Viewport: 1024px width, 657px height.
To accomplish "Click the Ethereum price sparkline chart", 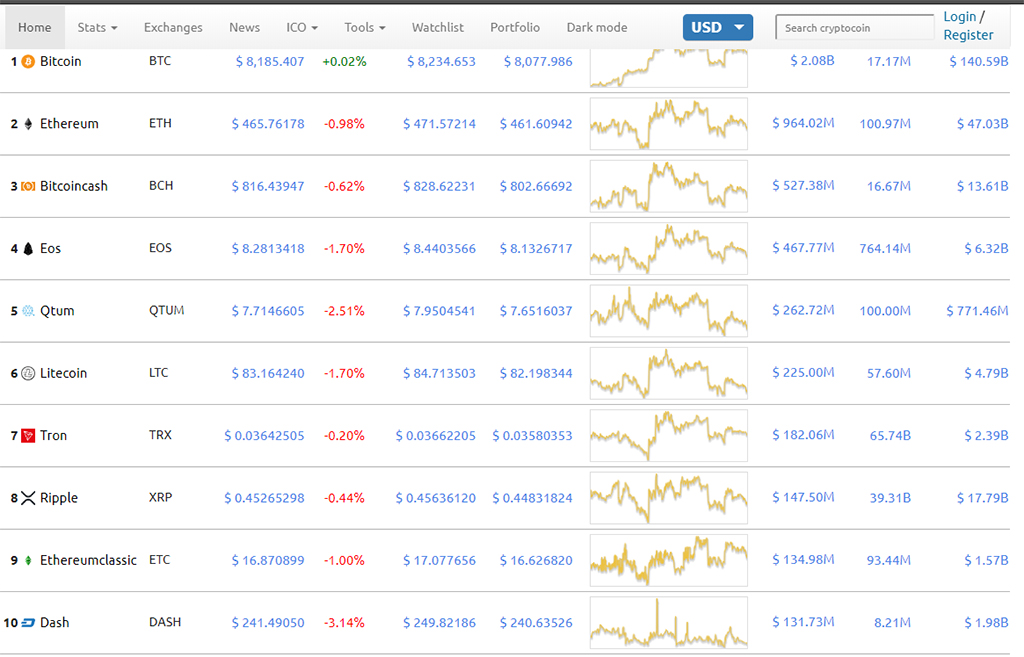I will coord(669,124).
